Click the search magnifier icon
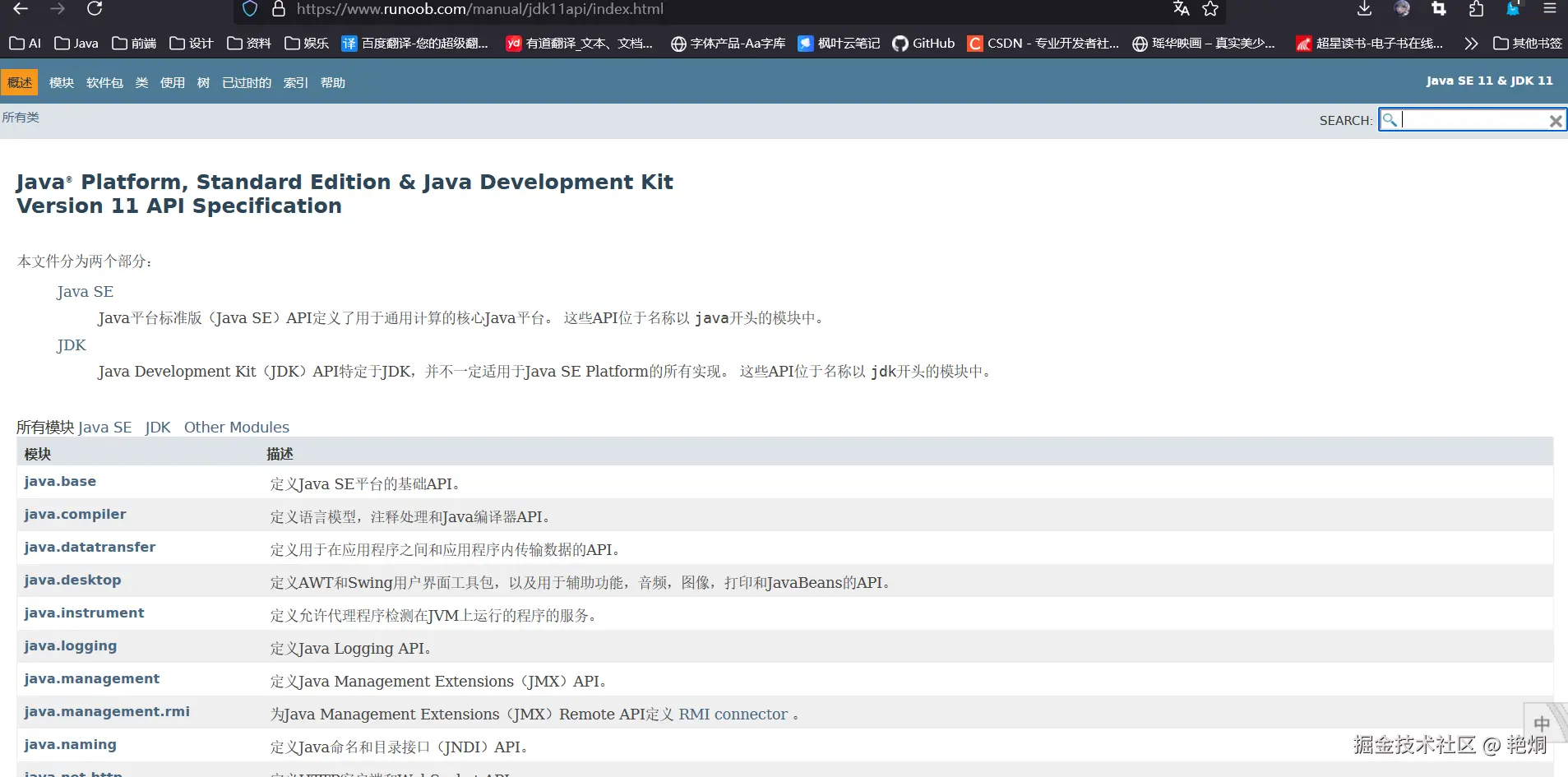 click(1390, 120)
